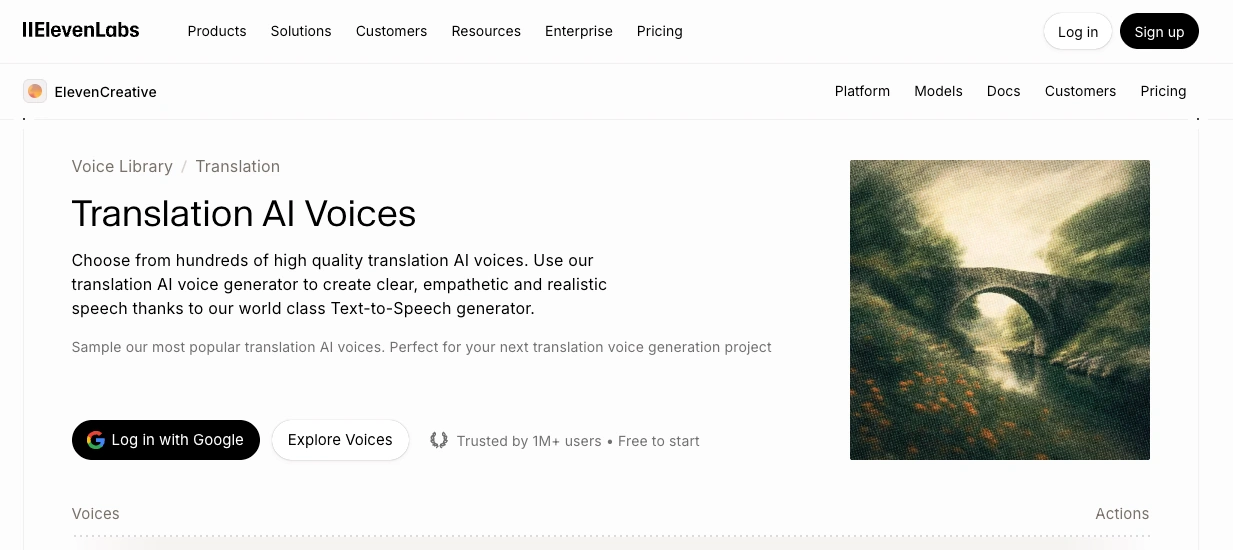Image resolution: width=1233 pixels, height=550 pixels.
Task: Open Customers in the ElevenCreative sub-navigation
Action: click(x=1080, y=91)
